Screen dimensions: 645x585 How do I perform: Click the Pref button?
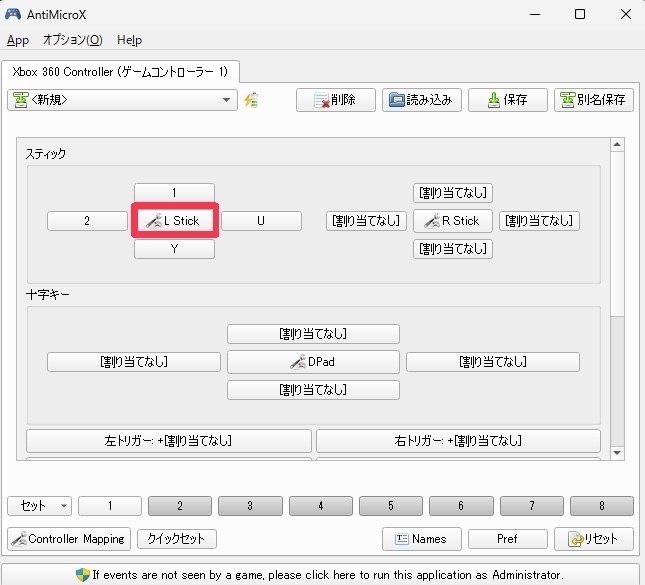click(x=508, y=539)
